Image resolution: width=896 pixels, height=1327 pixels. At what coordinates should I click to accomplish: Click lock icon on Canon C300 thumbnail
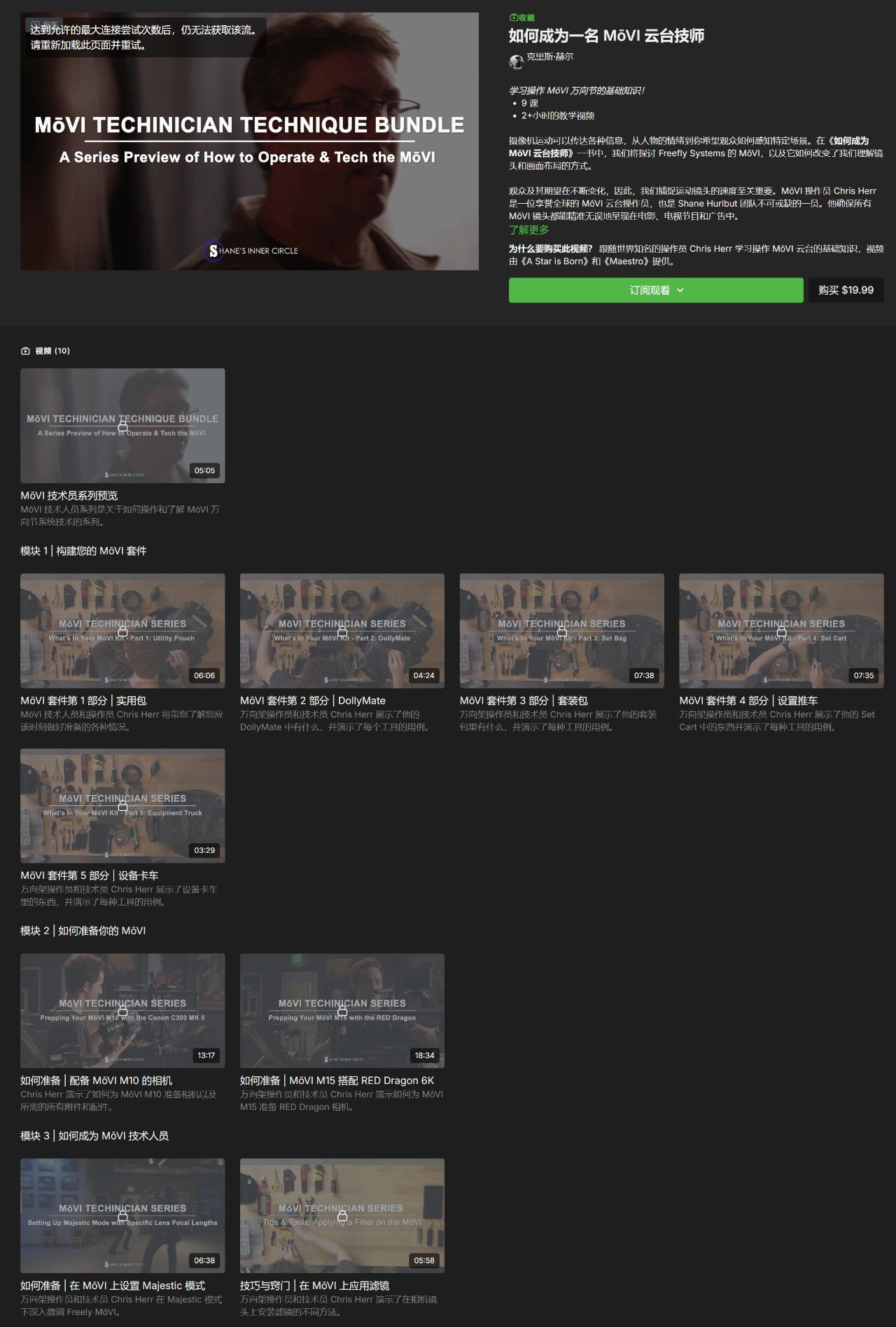pos(122,1010)
